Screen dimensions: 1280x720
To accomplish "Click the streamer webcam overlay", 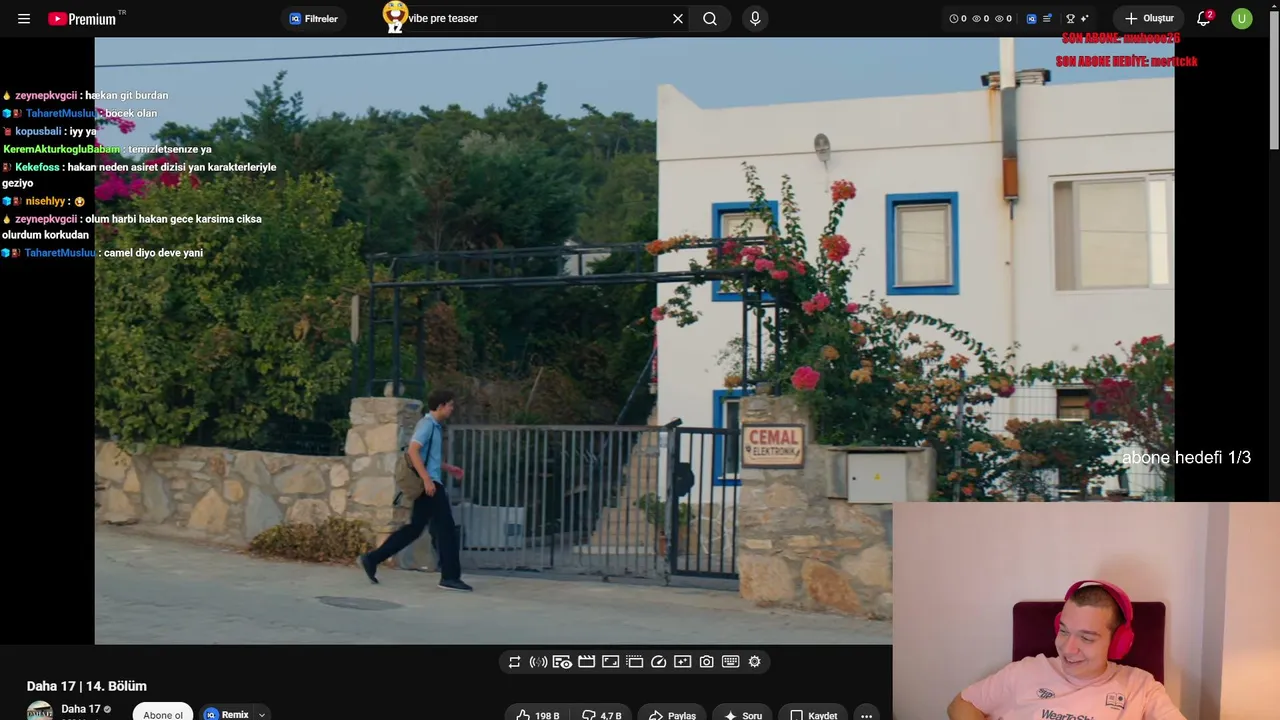I will point(1086,611).
